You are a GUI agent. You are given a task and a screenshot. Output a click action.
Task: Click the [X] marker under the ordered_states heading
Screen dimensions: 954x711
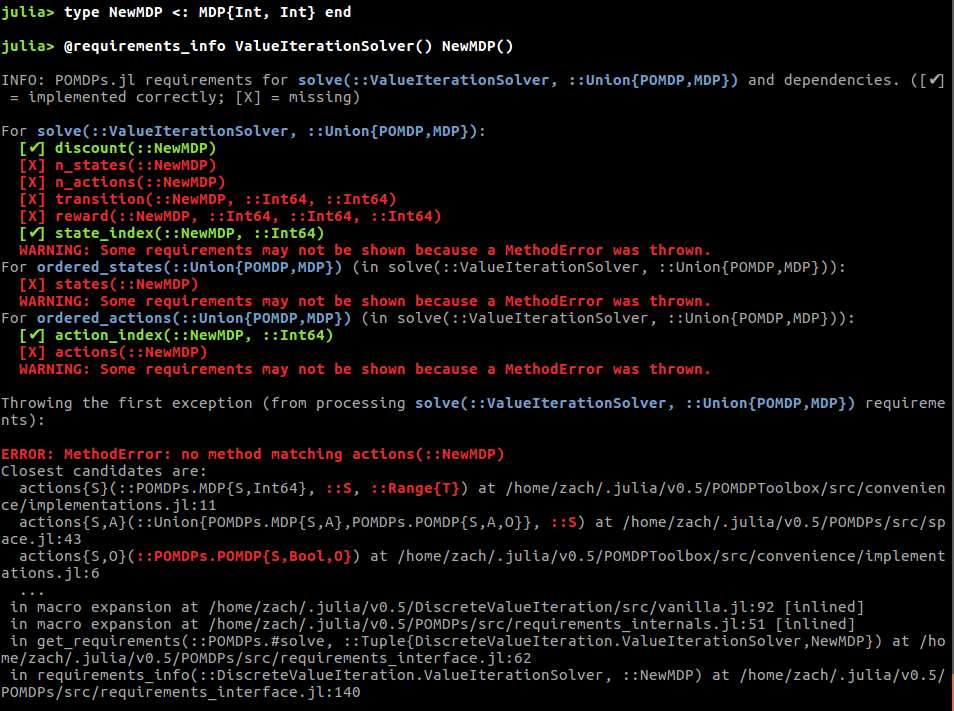[32, 284]
